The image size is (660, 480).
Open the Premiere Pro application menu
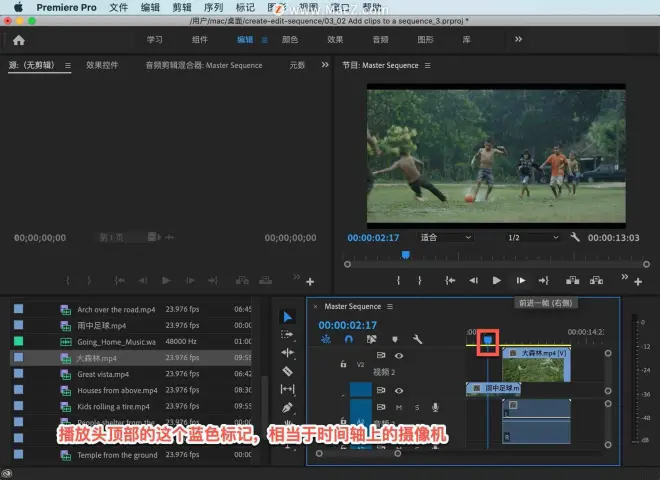pos(66,8)
